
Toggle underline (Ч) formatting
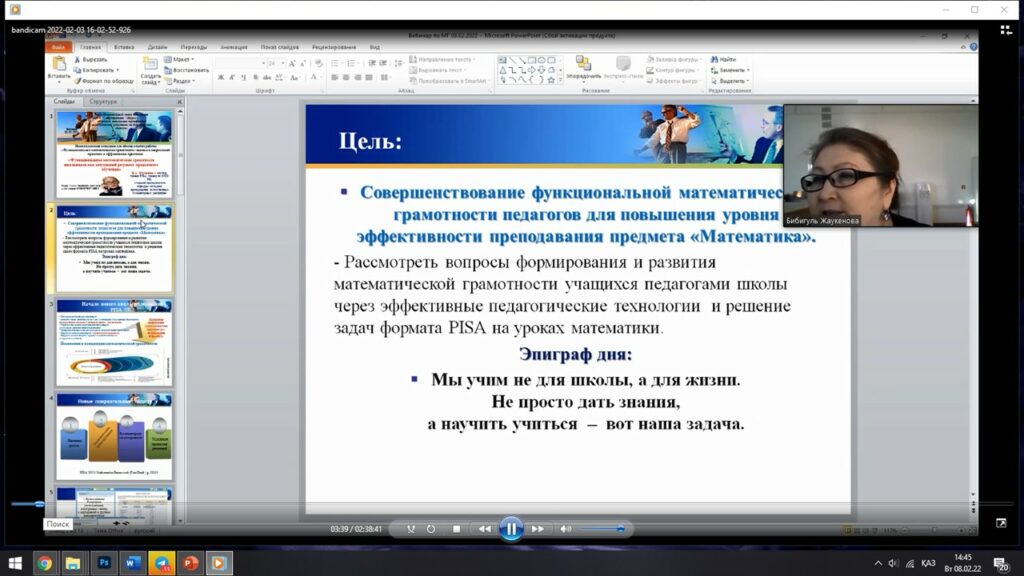pos(244,78)
